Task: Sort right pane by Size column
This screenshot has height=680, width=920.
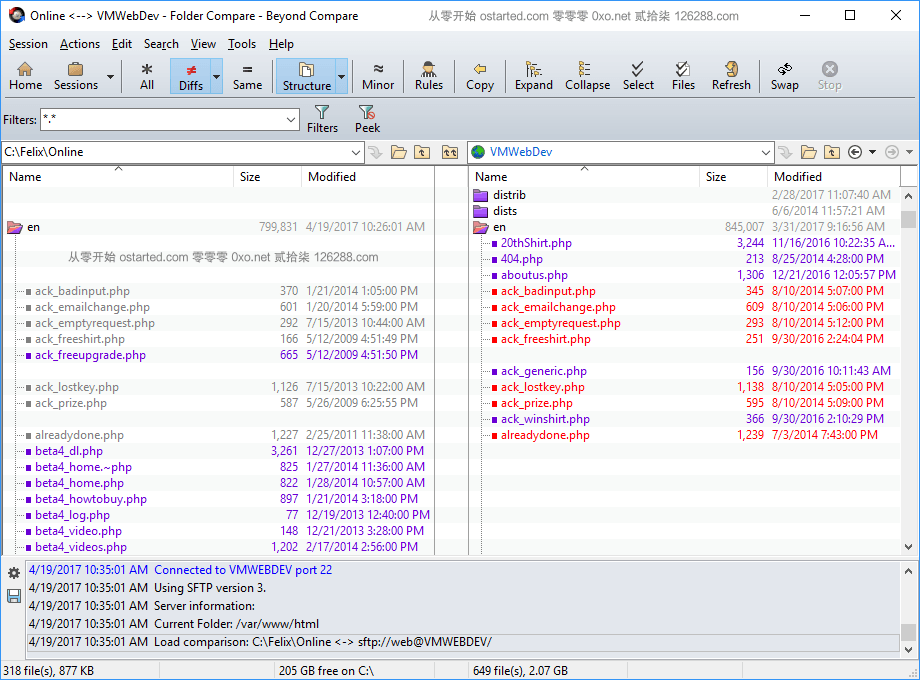Action: click(x=733, y=177)
